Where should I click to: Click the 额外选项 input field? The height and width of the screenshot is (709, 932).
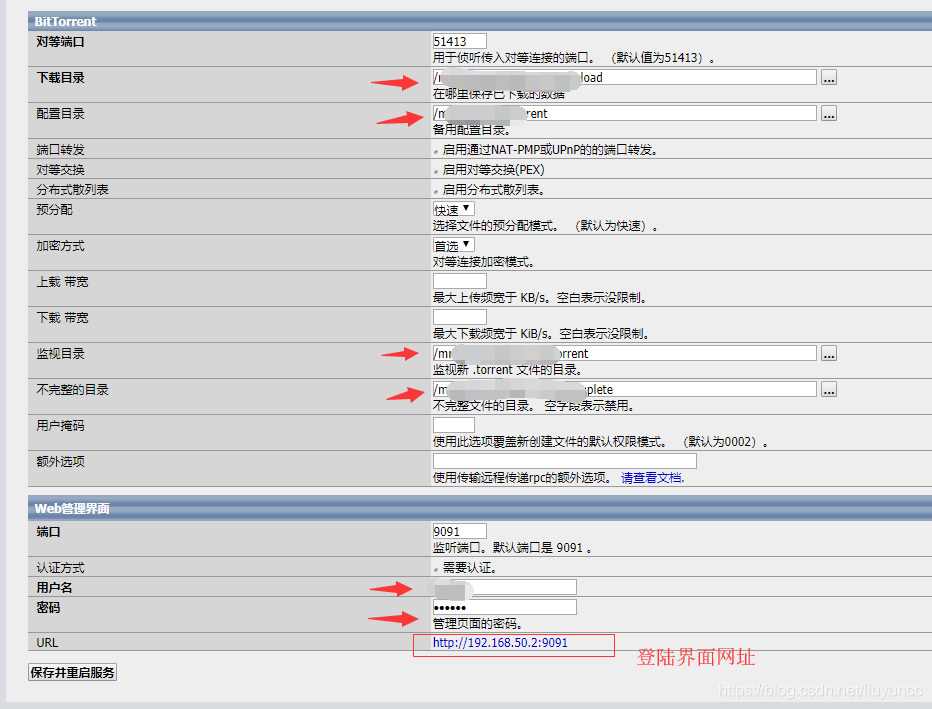point(565,461)
